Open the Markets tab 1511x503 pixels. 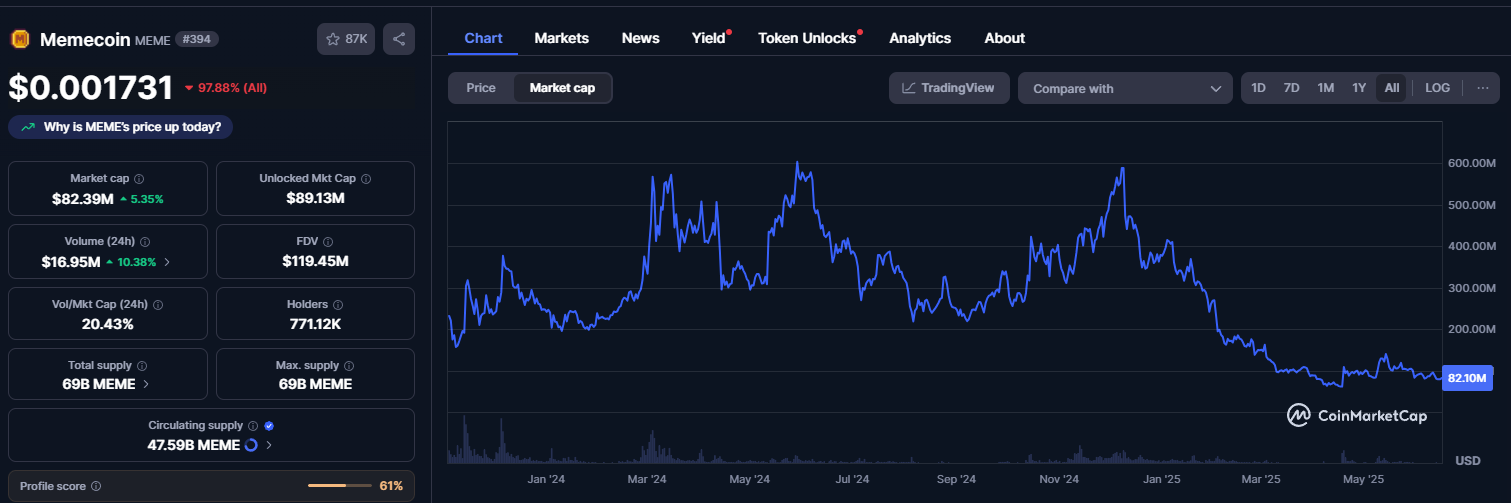click(561, 38)
